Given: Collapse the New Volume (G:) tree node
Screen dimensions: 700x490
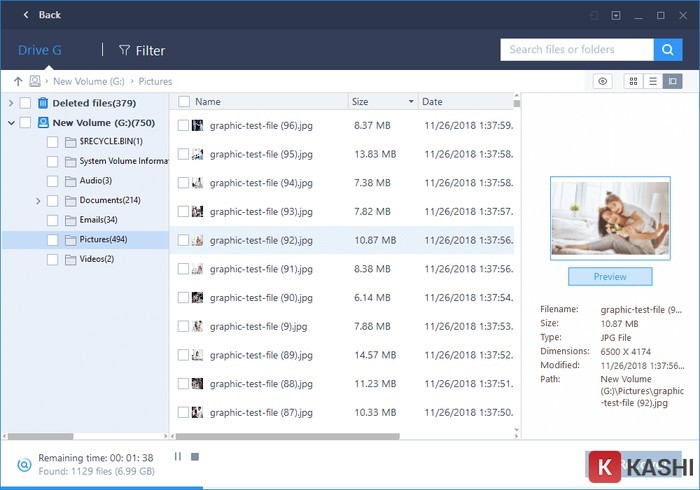Looking at the screenshot, I should pyautogui.click(x=11, y=123).
